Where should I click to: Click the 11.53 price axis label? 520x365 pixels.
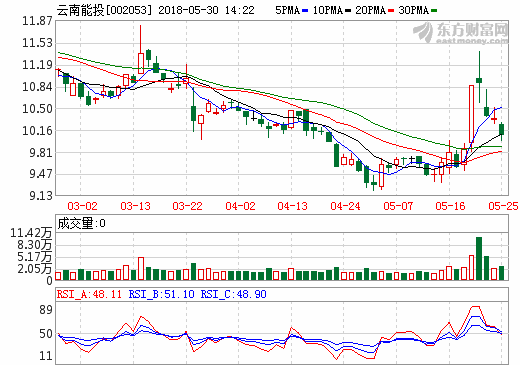pos(37,43)
